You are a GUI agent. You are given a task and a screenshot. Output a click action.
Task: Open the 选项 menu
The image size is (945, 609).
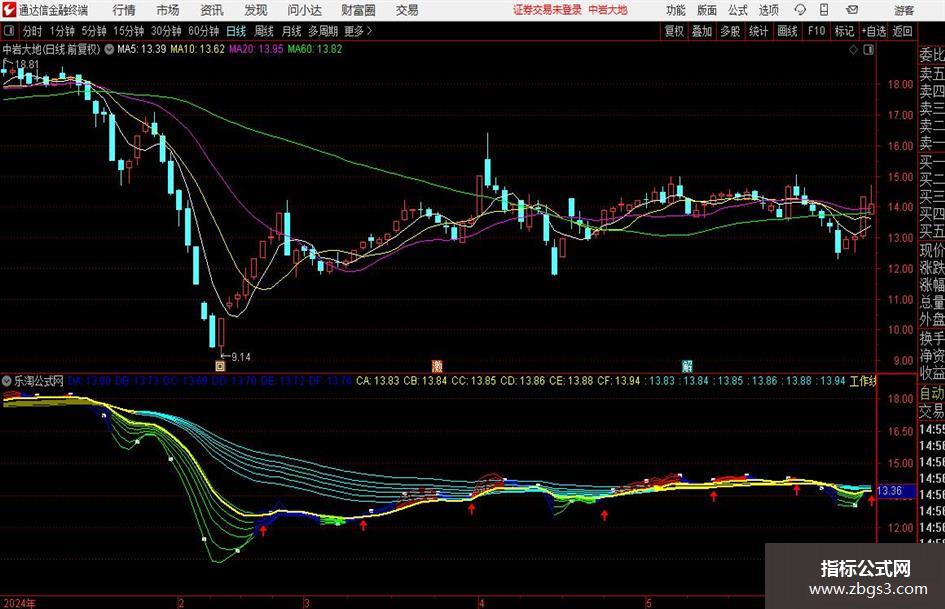(768, 10)
